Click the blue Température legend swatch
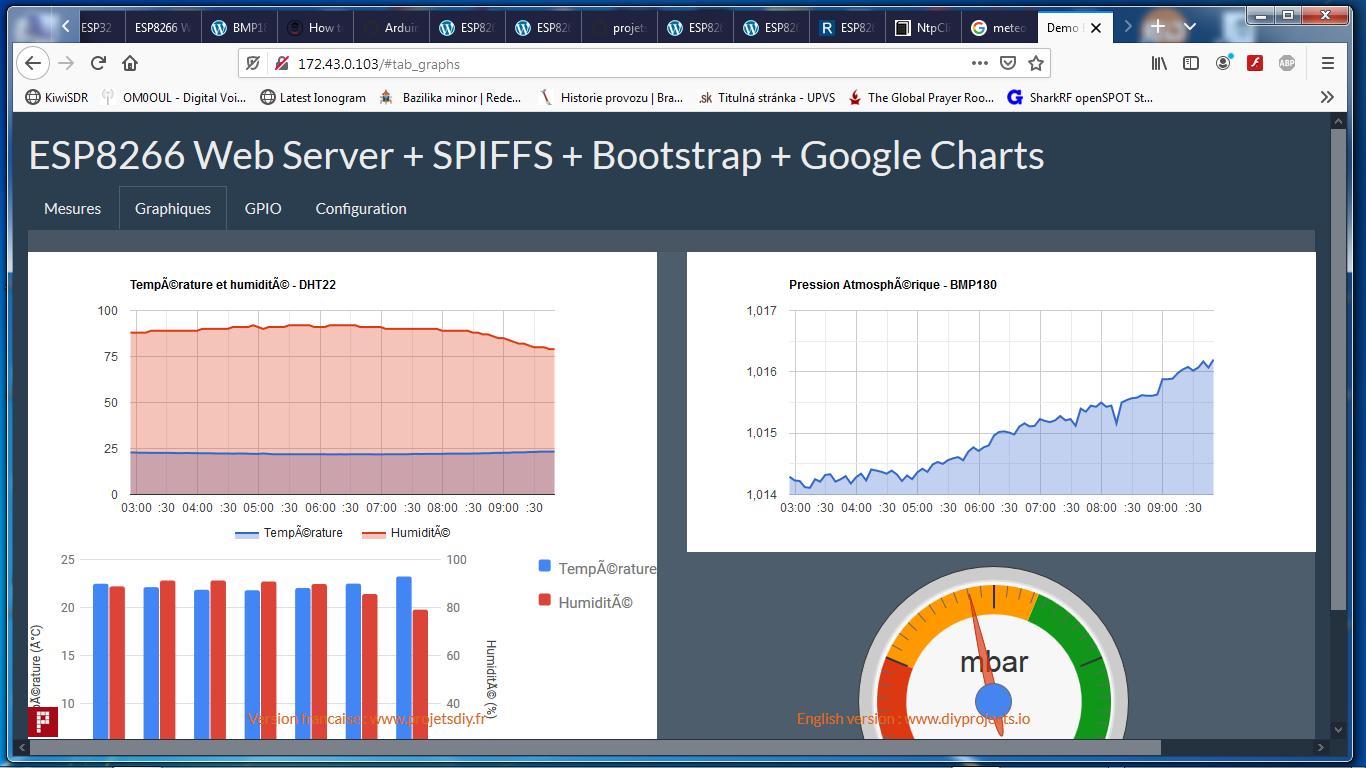Image resolution: width=1366 pixels, height=768 pixels. 545,566
